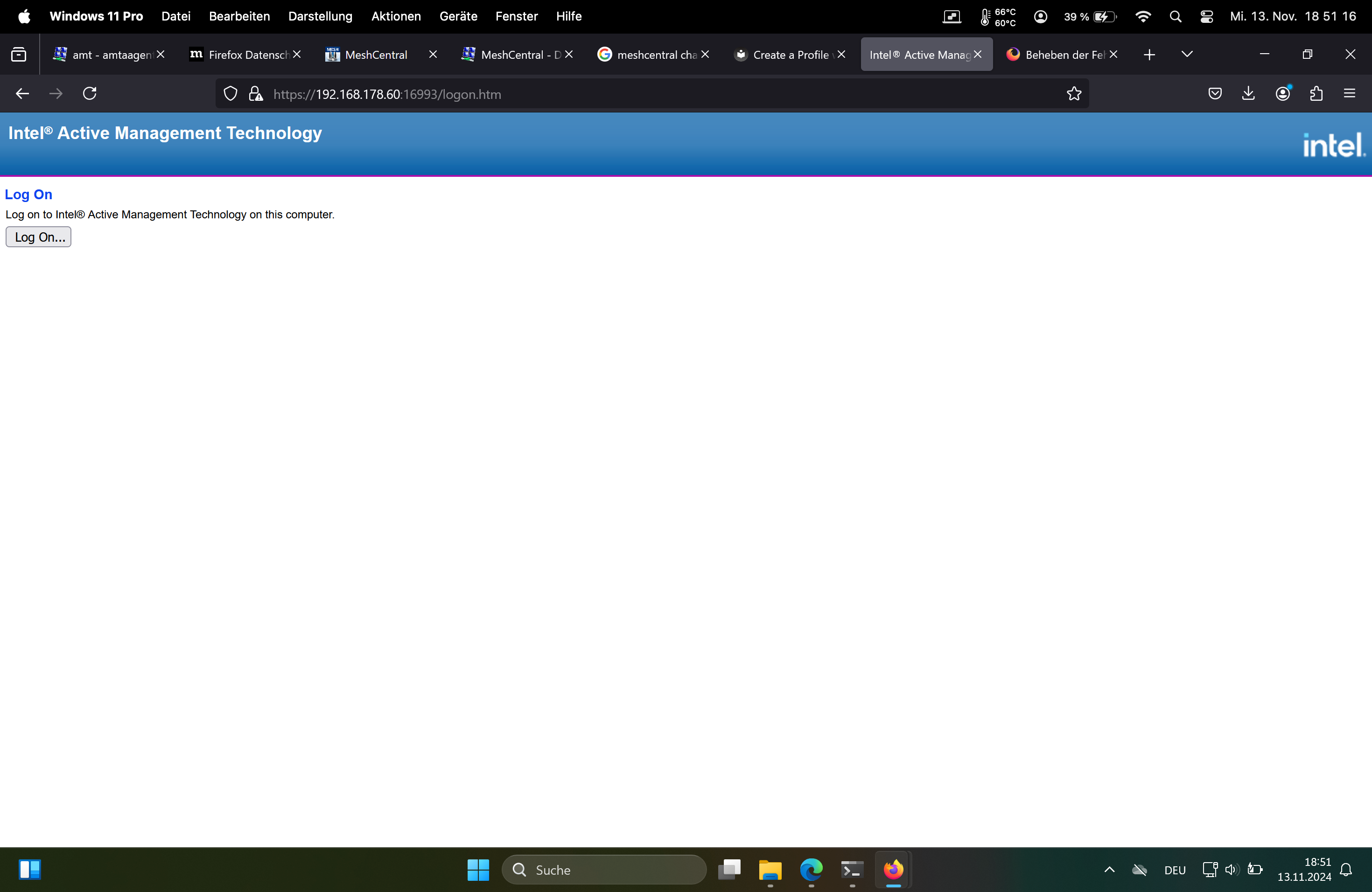The width and height of the screenshot is (1372, 892).
Task: Show hidden system tray icons chevron
Action: pyautogui.click(x=1109, y=870)
